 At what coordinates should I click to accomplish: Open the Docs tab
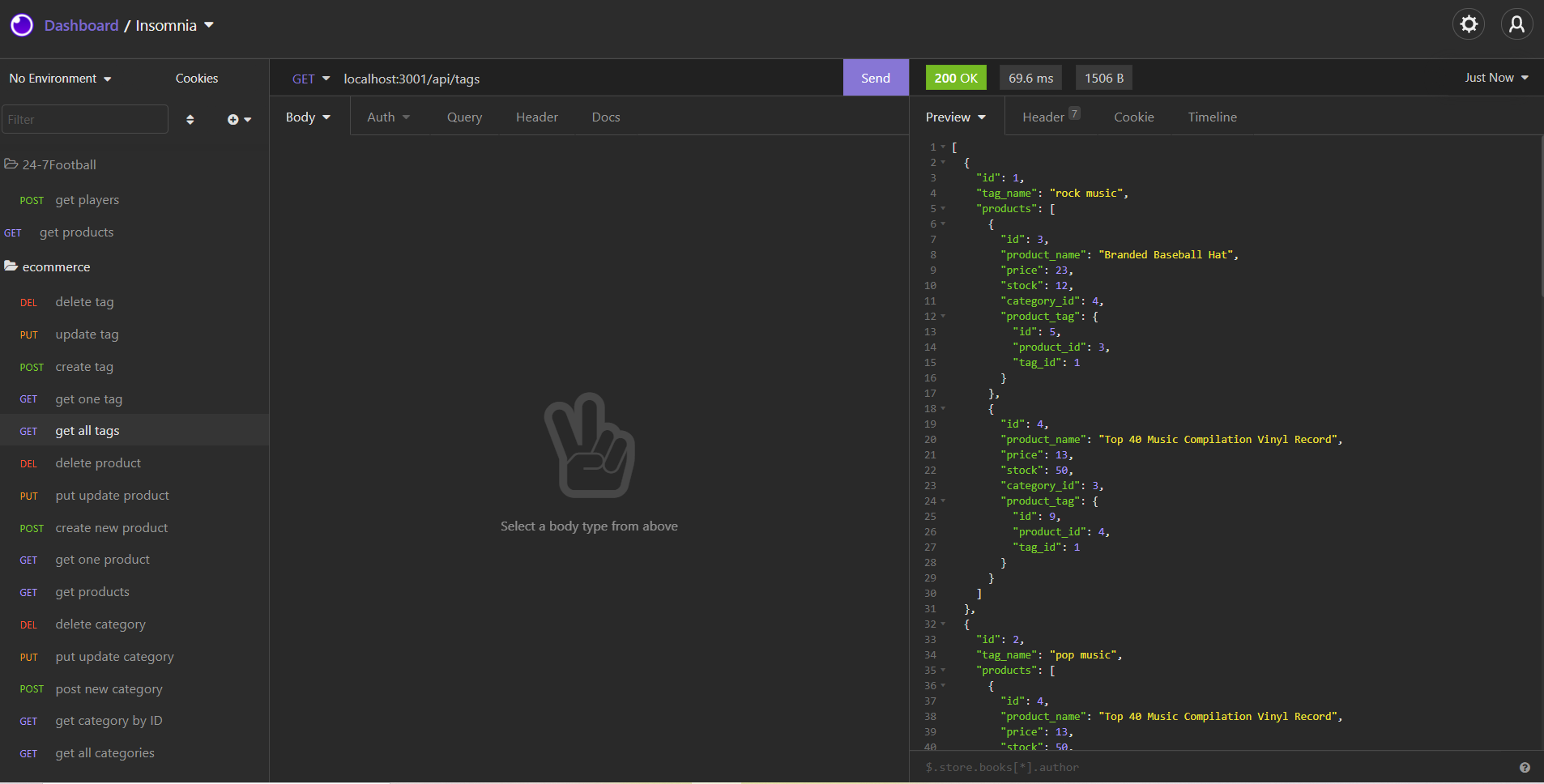click(x=605, y=117)
